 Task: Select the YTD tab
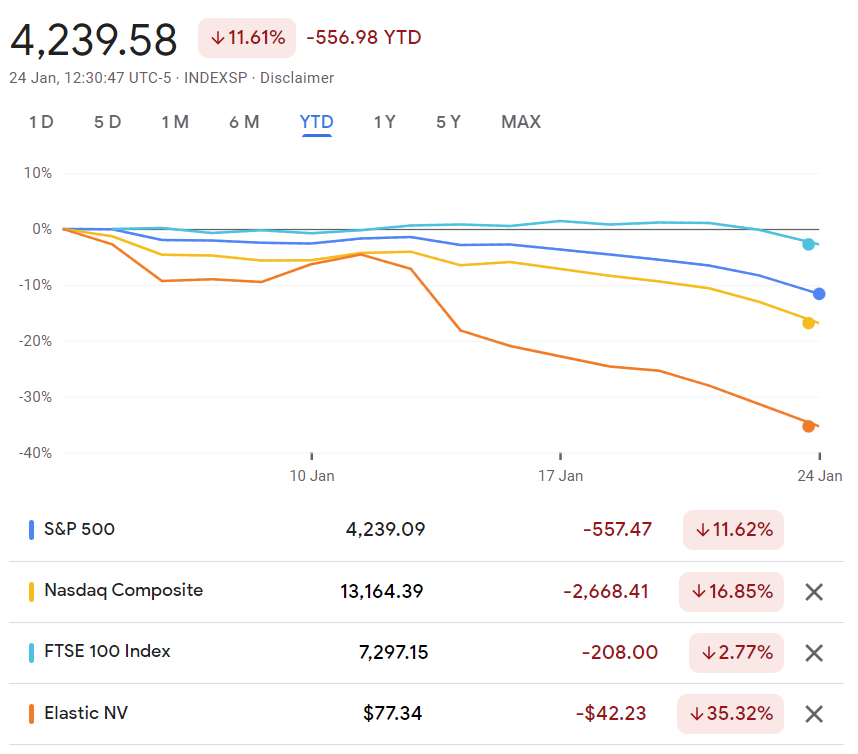click(x=316, y=122)
